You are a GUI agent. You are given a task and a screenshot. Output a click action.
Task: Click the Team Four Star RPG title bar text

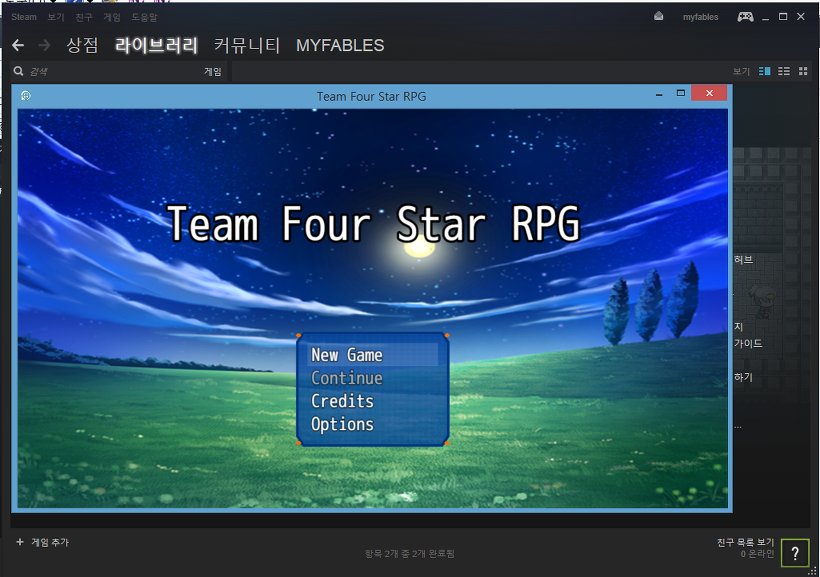[371, 96]
